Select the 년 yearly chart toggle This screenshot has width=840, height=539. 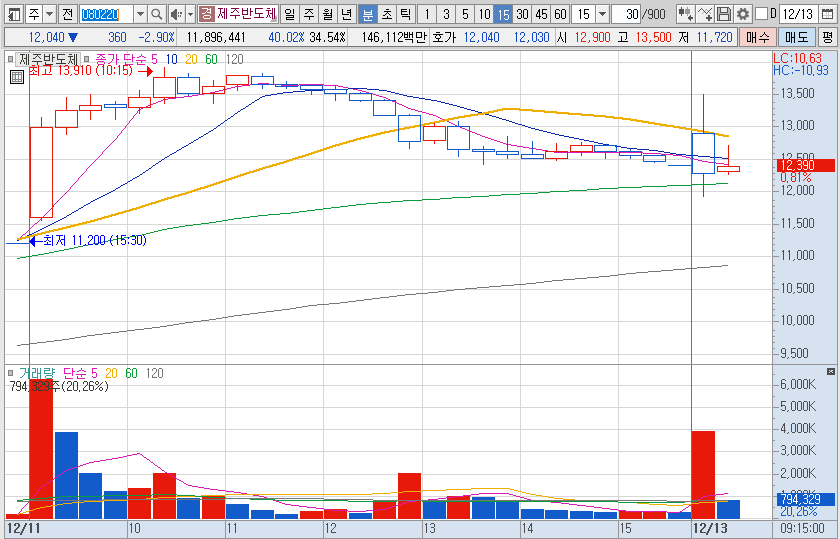[347, 14]
